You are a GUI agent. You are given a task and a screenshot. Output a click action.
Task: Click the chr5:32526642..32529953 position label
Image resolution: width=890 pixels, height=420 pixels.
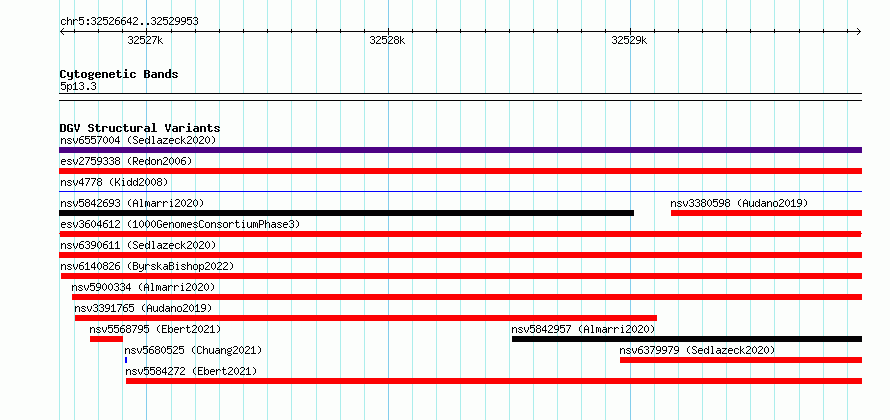[x=129, y=22]
